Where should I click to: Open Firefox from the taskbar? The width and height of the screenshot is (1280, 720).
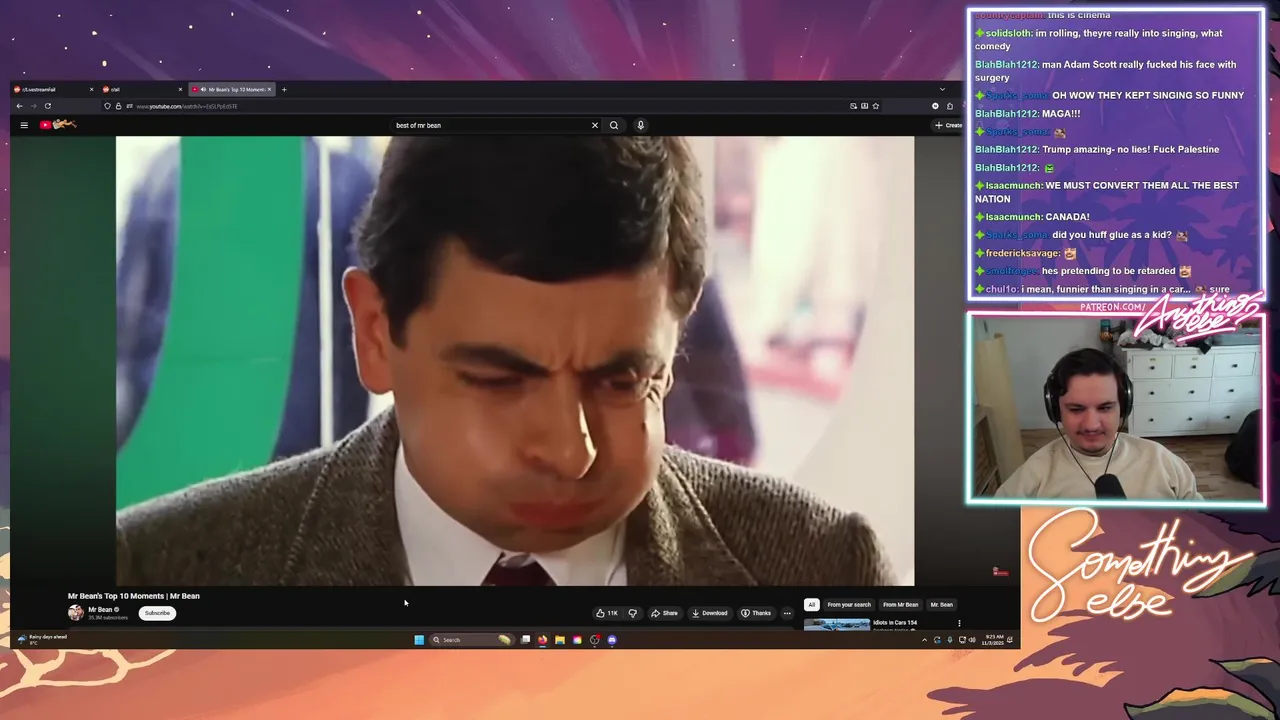543,640
